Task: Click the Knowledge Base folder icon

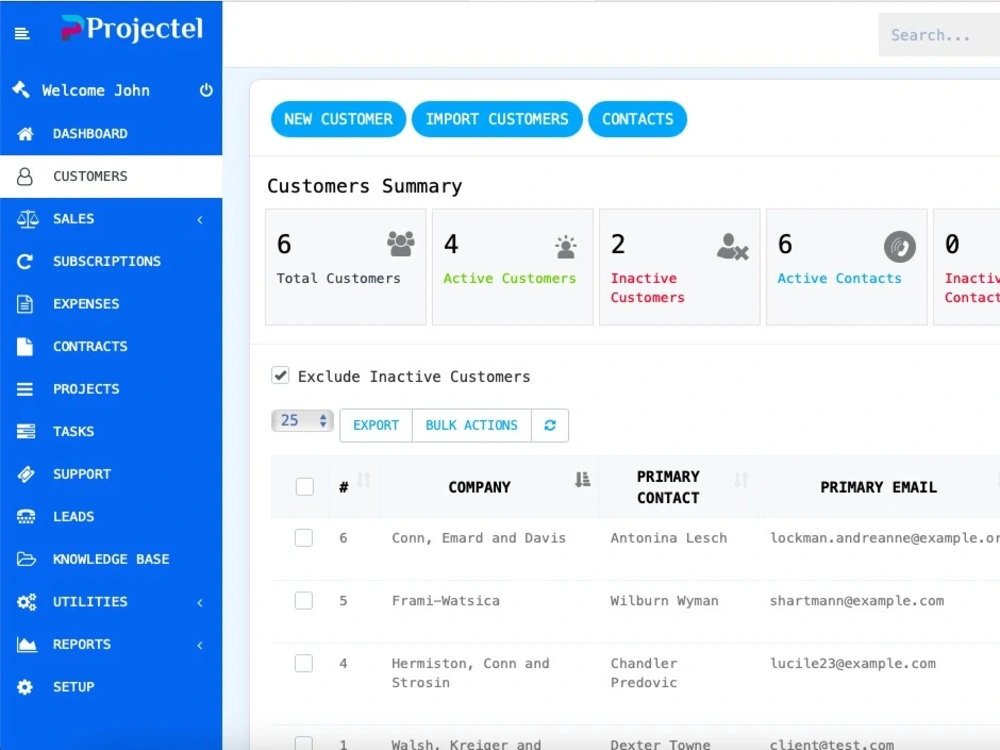Action: [26, 559]
